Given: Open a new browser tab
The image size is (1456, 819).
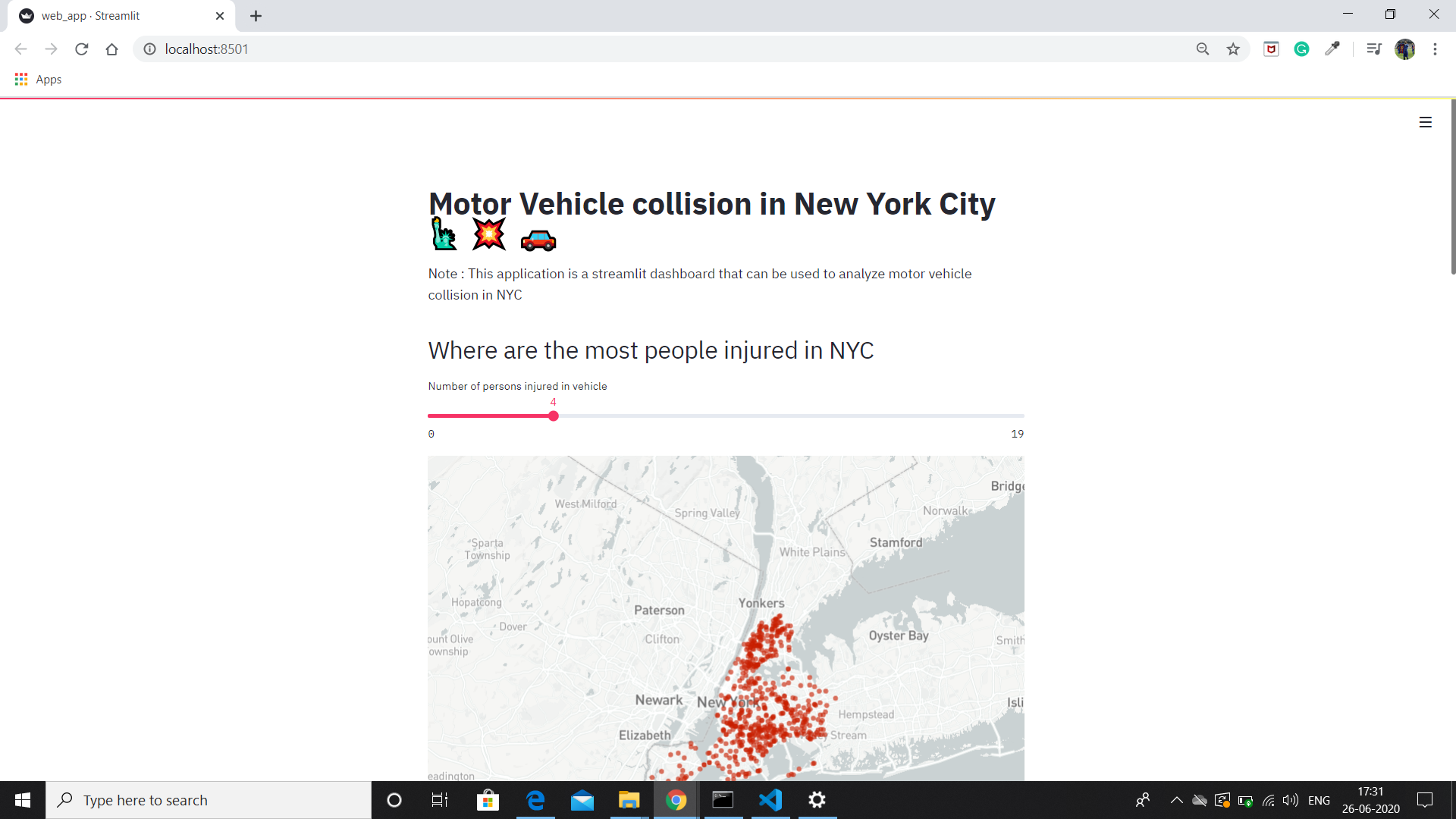Looking at the screenshot, I should 256,16.
